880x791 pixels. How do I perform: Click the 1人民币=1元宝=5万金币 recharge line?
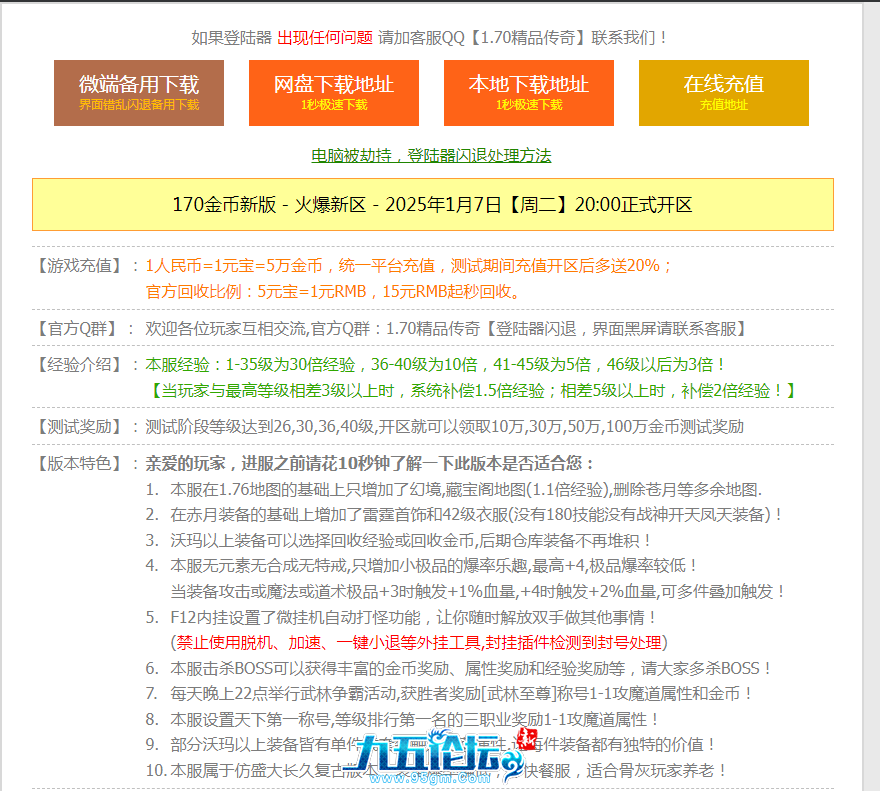(409, 266)
